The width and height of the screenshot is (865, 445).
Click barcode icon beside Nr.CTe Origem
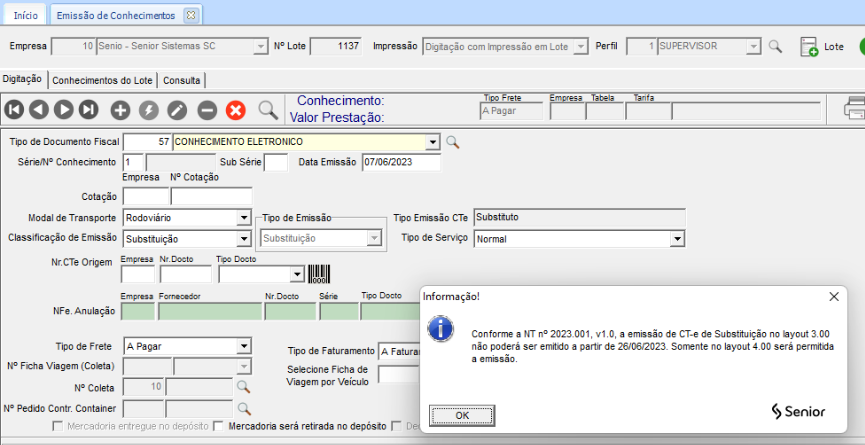click(319, 274)
